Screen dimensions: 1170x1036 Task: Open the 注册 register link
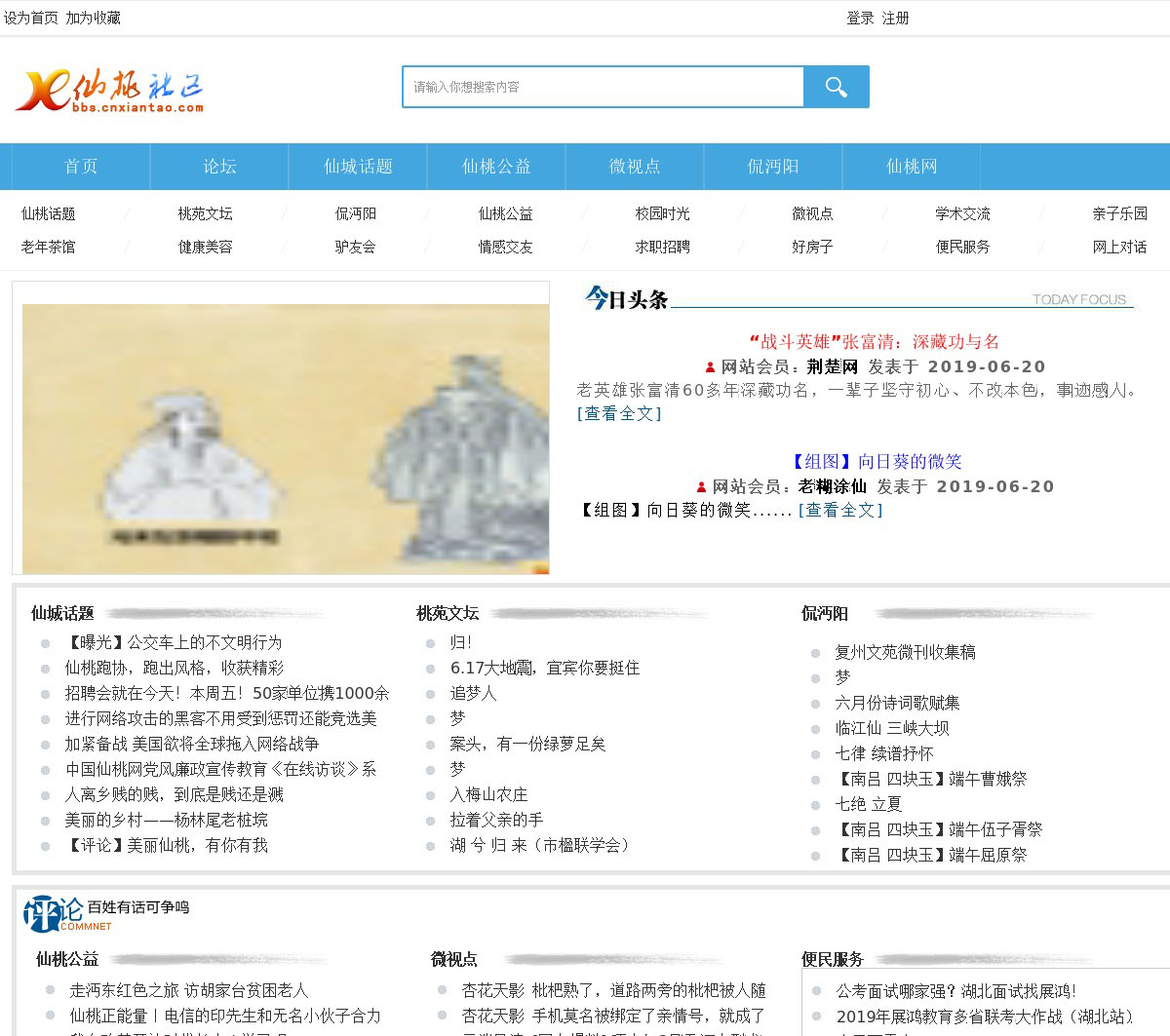point(896,19)
